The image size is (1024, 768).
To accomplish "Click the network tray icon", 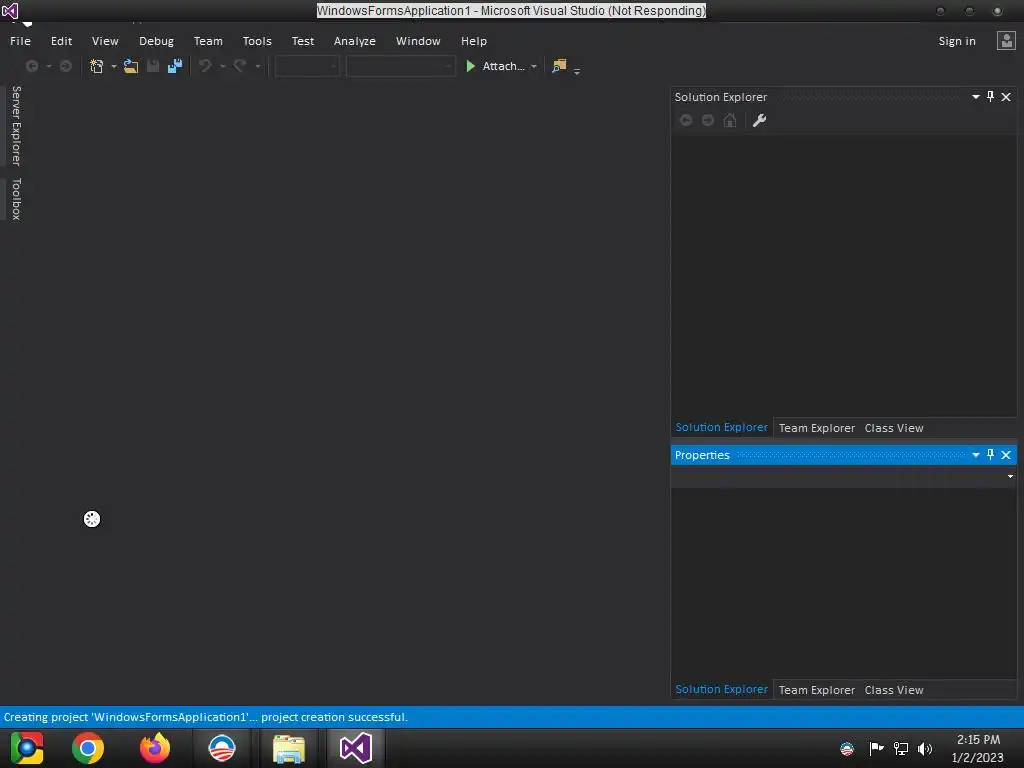I will [901, 748].
